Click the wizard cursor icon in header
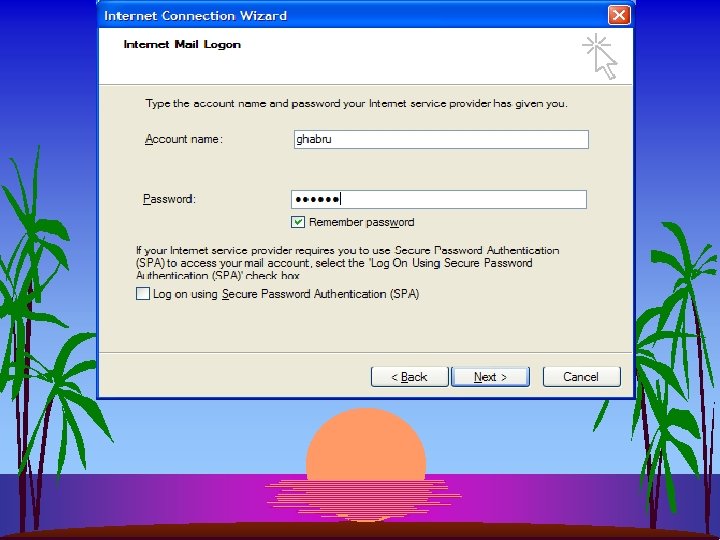 600,56
